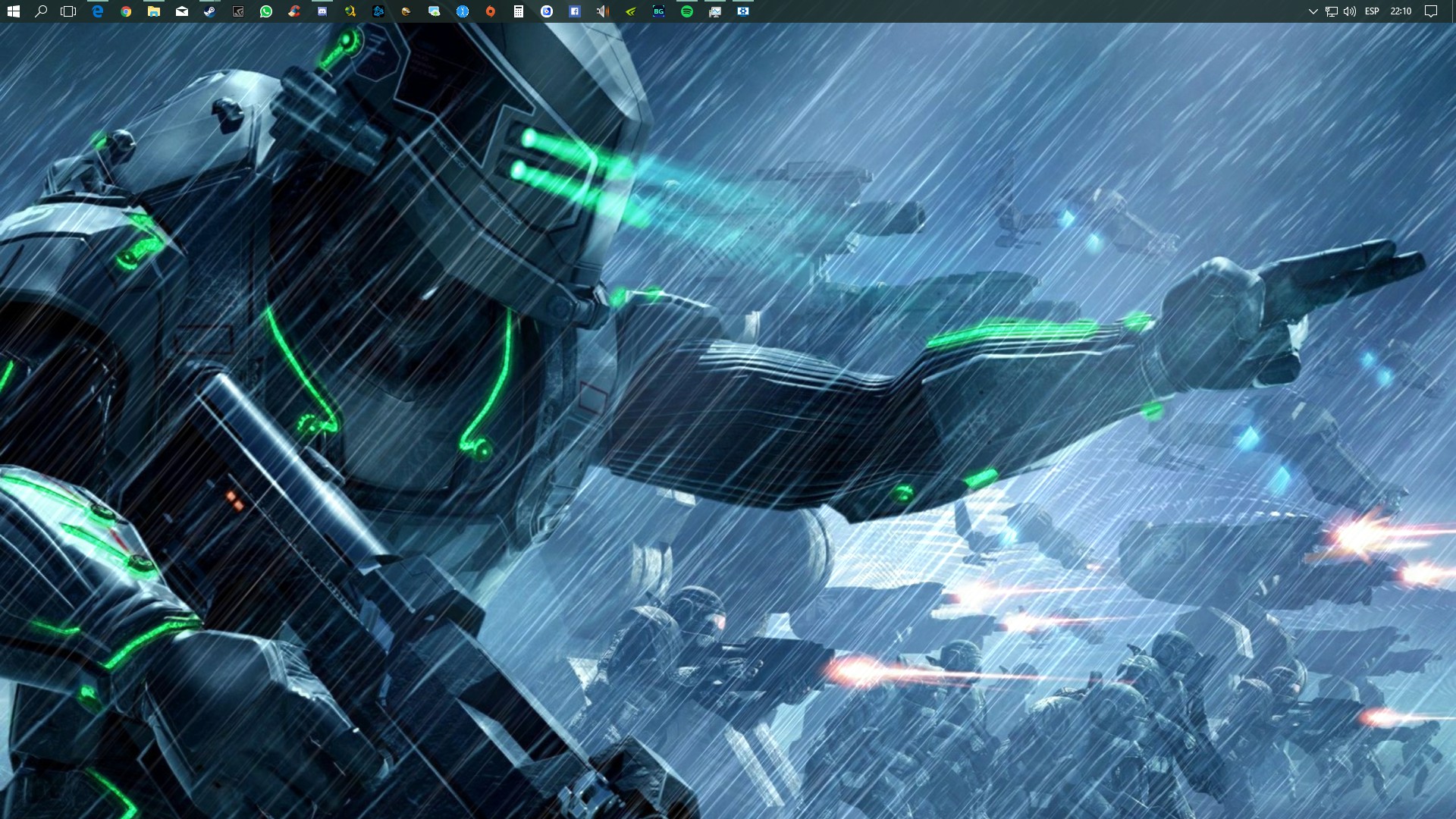
Task: Open File Explorer folder icon
Action: [154, 11]
